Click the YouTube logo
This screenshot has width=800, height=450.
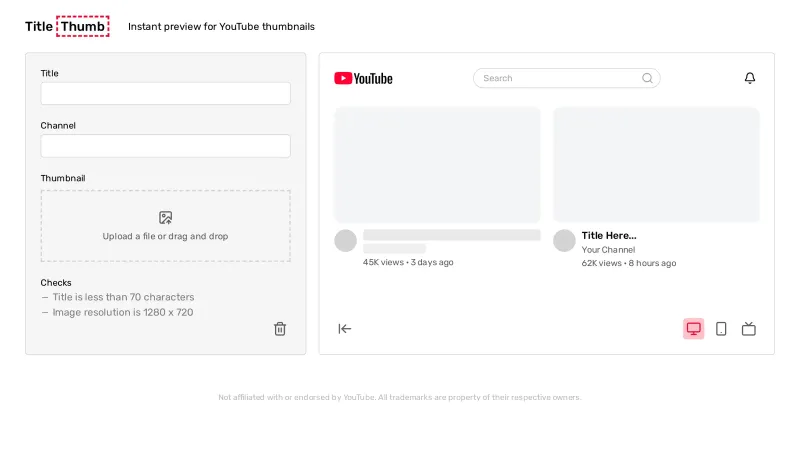pos(363,78)
